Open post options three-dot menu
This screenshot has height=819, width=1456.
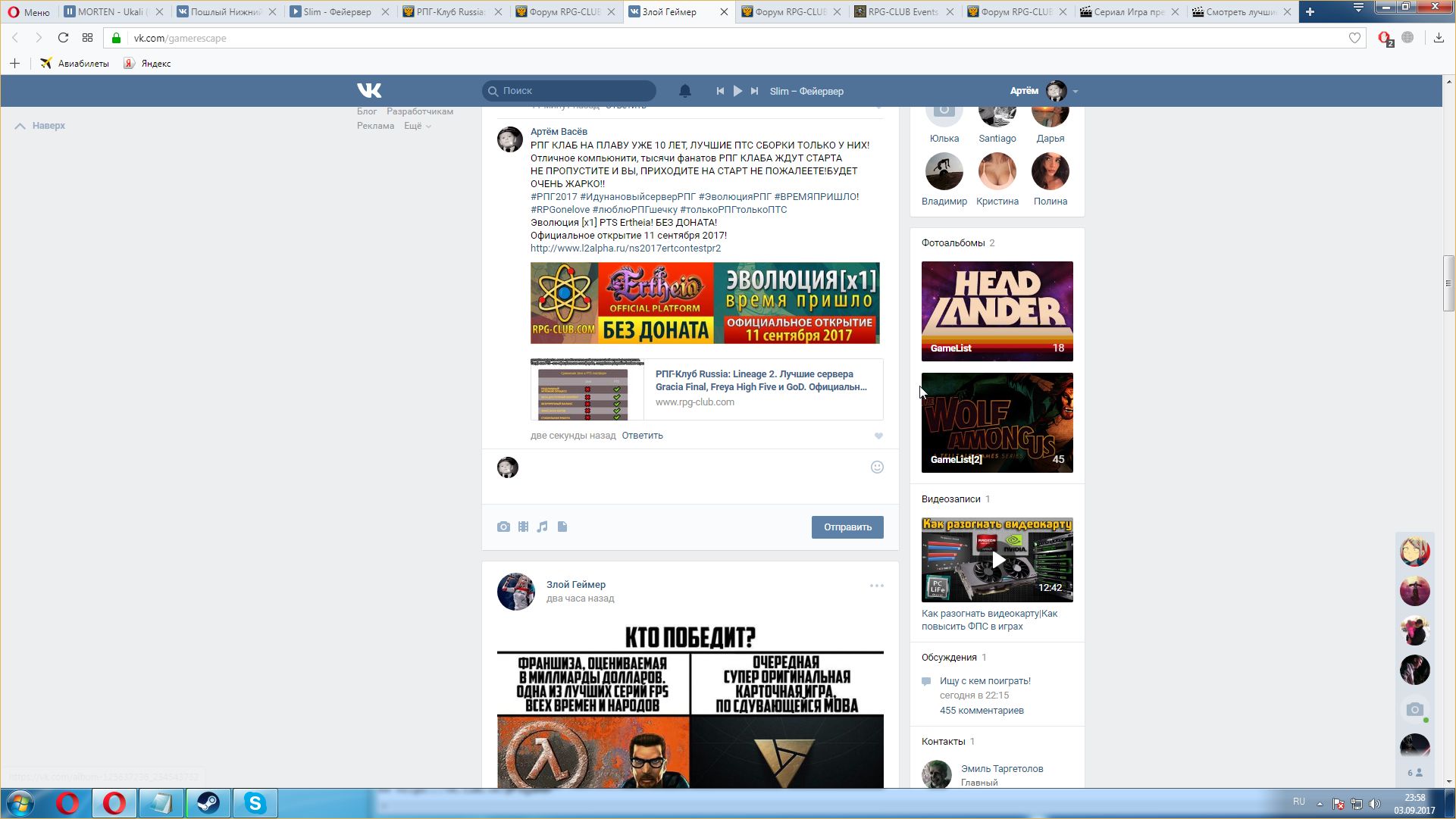[877, 586]
